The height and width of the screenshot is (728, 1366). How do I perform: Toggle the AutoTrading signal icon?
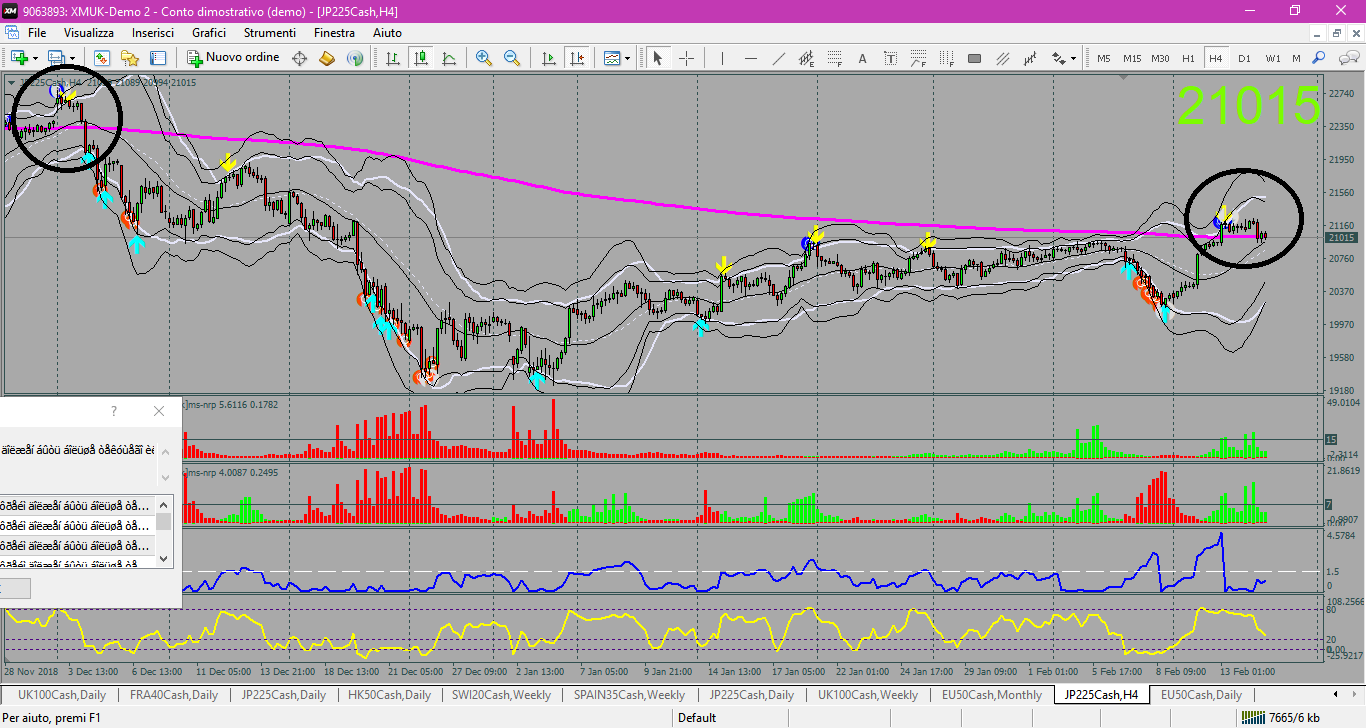click(354, 58)
